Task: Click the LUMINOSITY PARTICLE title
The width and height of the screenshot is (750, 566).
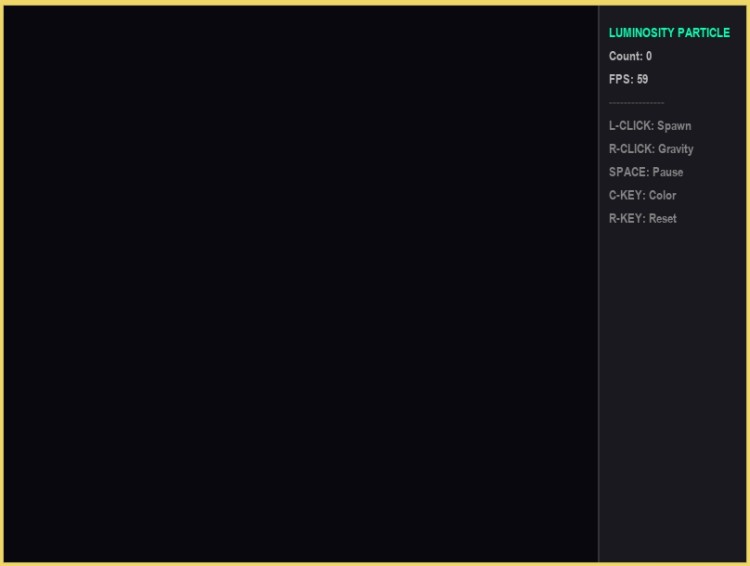Action: coord(669,33)
